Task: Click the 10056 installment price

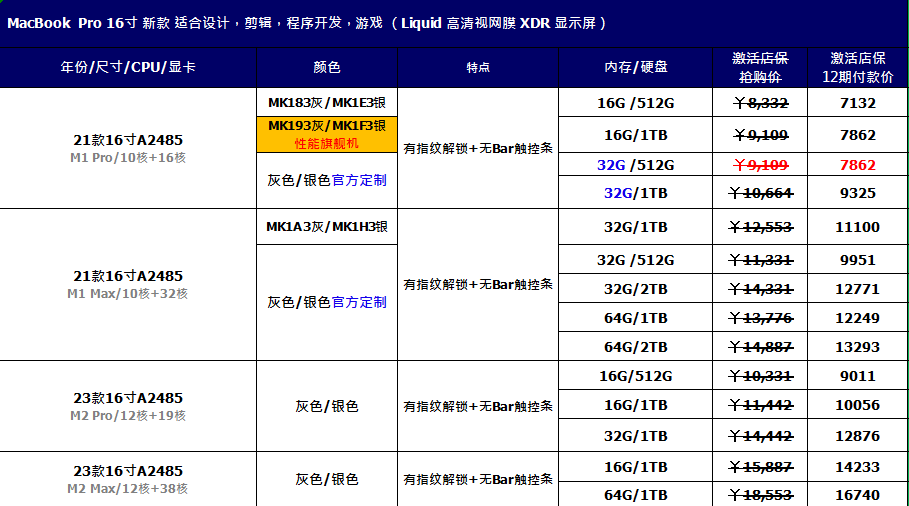Action: pos(858,405)
